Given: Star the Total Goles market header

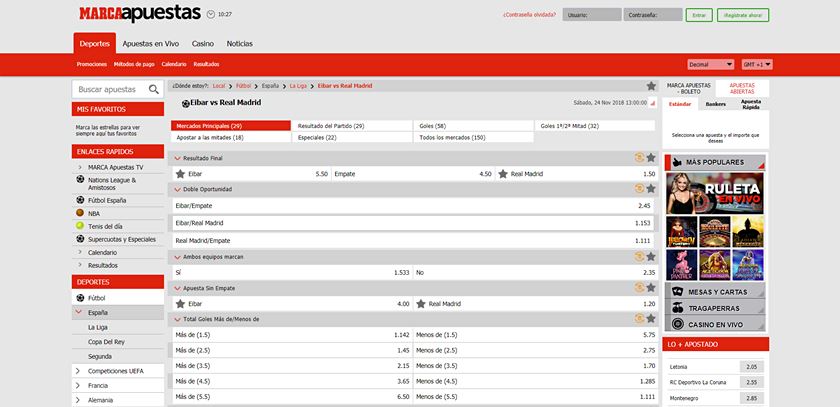Looking at the screenshot, I should click(651, 319).
